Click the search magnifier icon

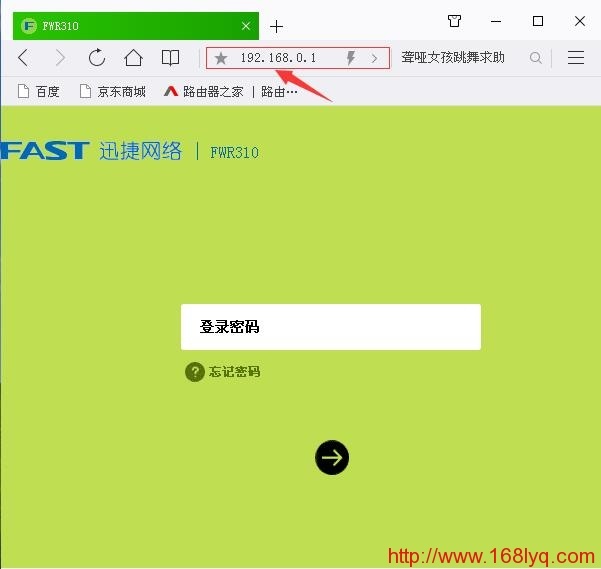536,58
